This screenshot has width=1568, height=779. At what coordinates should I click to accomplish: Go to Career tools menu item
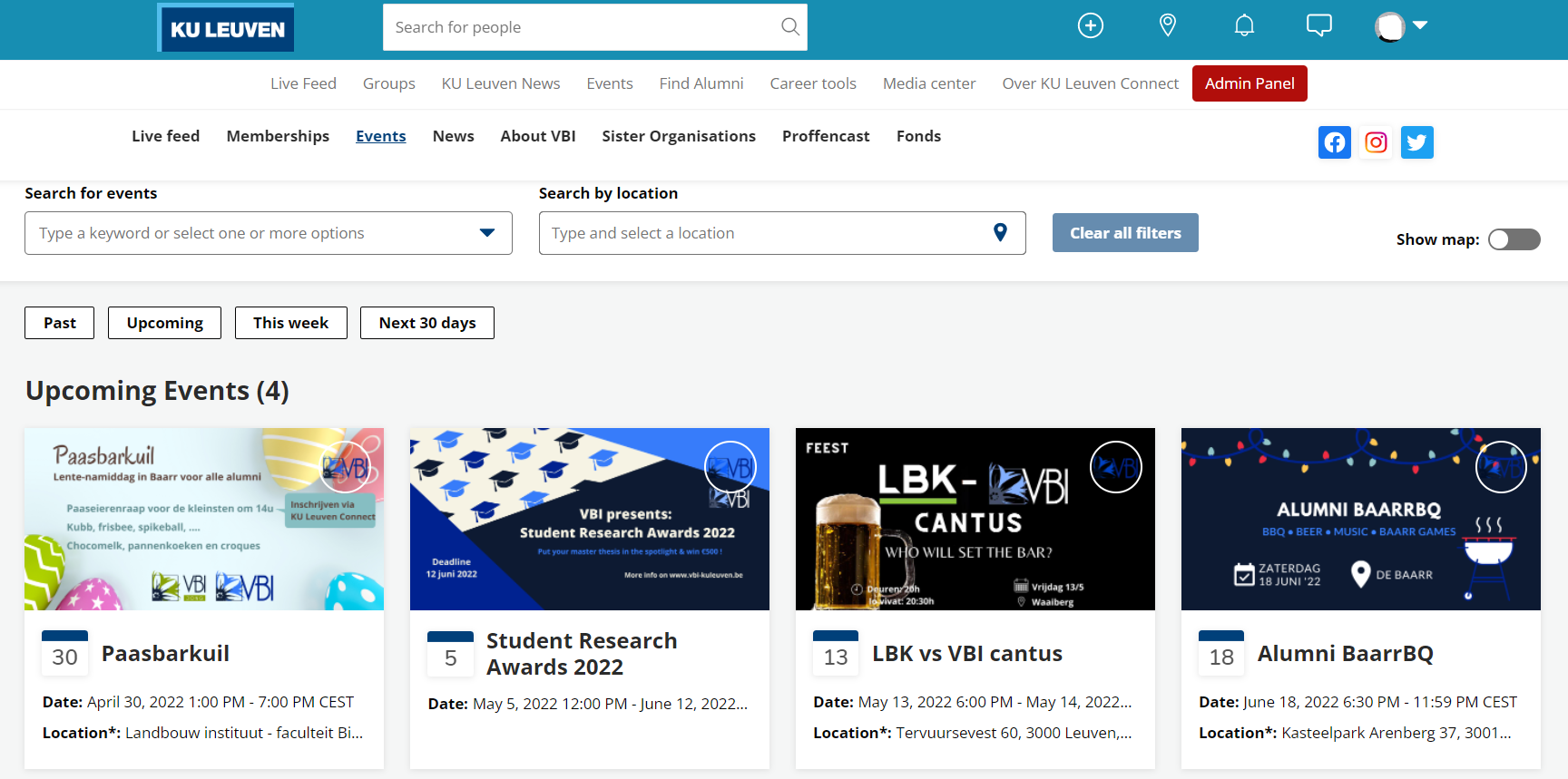click(812, 83)
